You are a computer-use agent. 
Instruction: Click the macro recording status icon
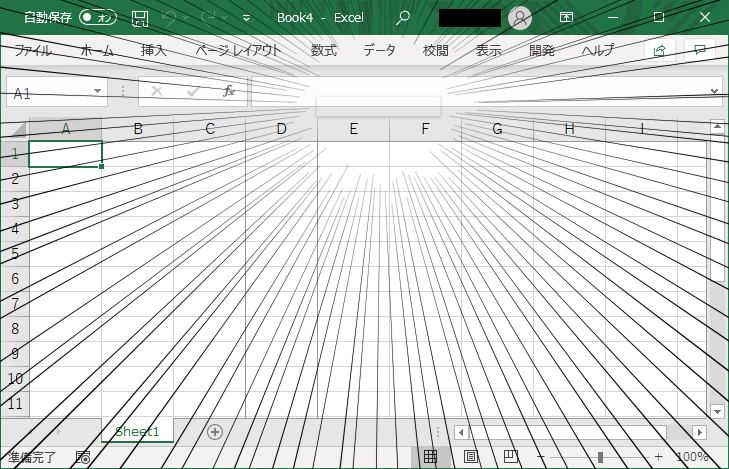pyautogui.click(x=83, y=457)
